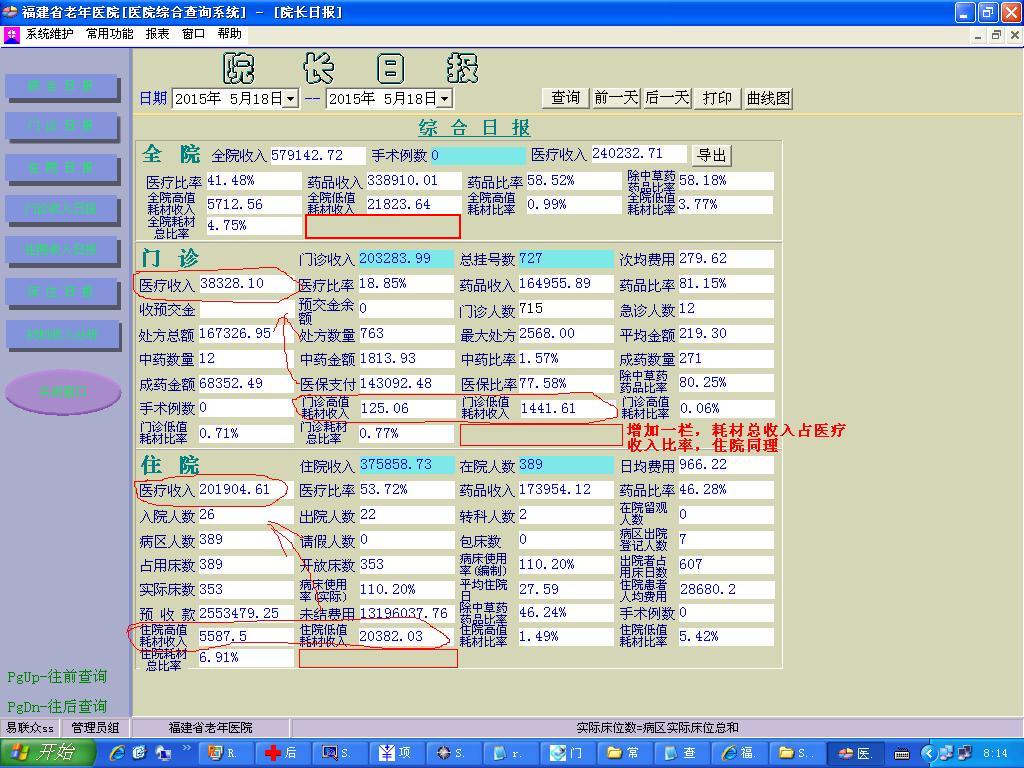Click the 打印 print button

pos(717,98)
